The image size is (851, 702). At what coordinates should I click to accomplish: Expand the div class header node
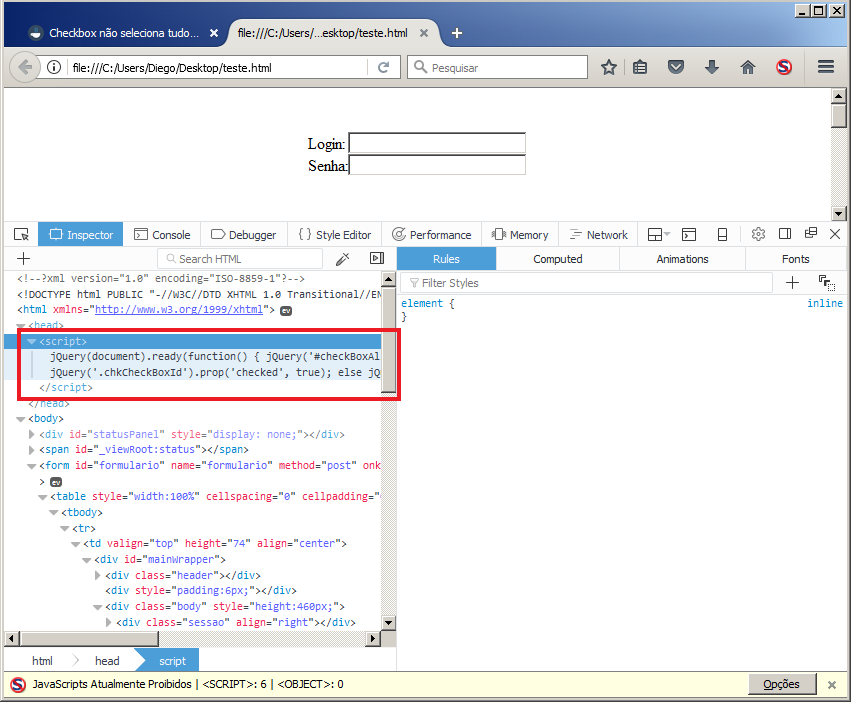point(98,575)
